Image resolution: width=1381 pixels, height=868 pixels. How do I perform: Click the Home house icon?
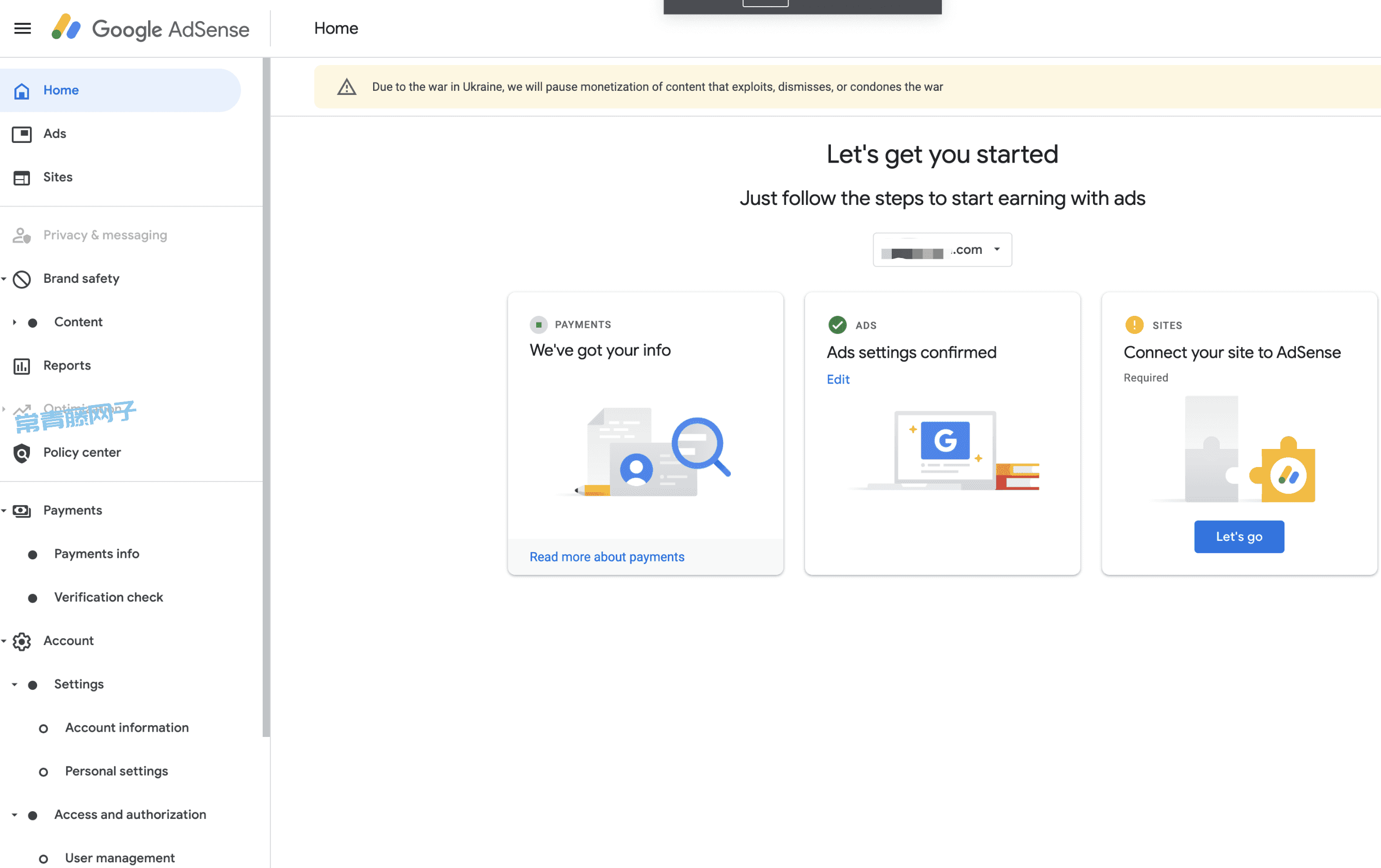22,91
